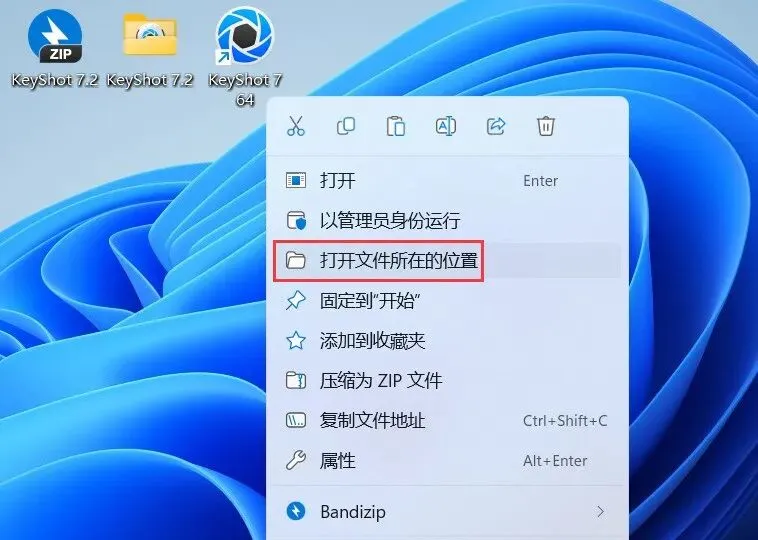Select the KeyShot 7 64 shortcut icon
The image size is (758, 540).
click(245, 37)
